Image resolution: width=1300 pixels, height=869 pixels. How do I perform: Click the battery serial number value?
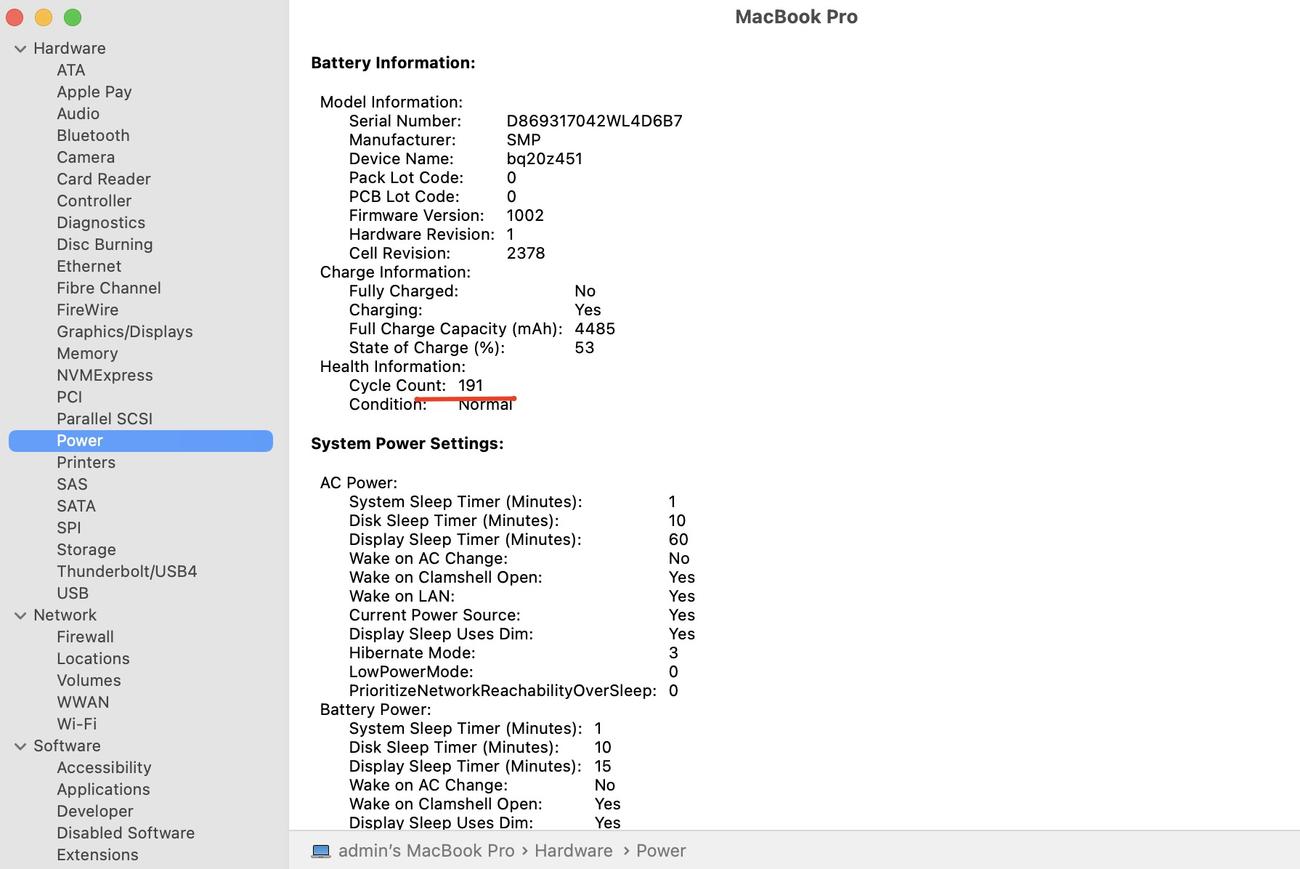click(595, 121)
